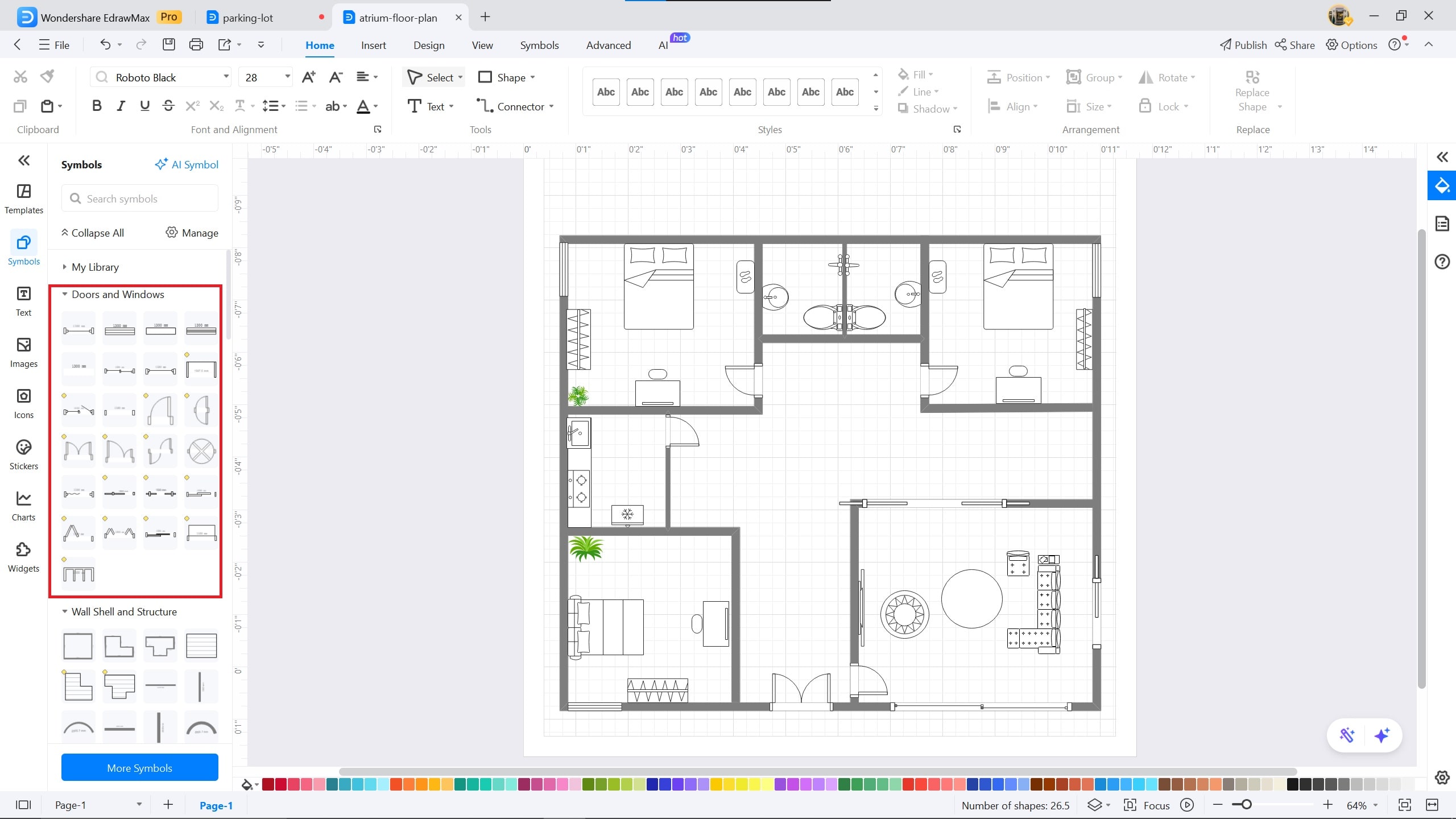Click the Replace Shape icon
The image size is (1456, 819).
tap(1252, 77)
